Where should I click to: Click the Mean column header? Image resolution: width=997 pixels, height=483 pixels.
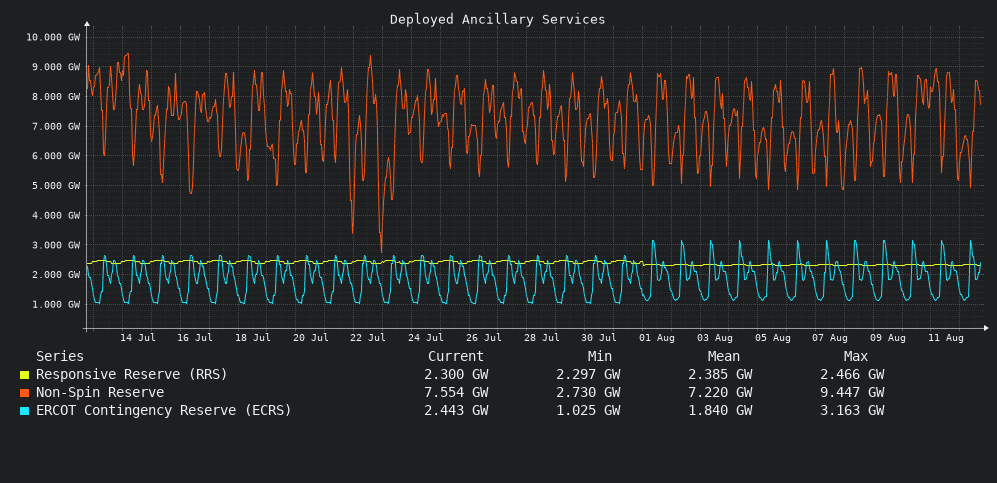[x=724, y=357]
